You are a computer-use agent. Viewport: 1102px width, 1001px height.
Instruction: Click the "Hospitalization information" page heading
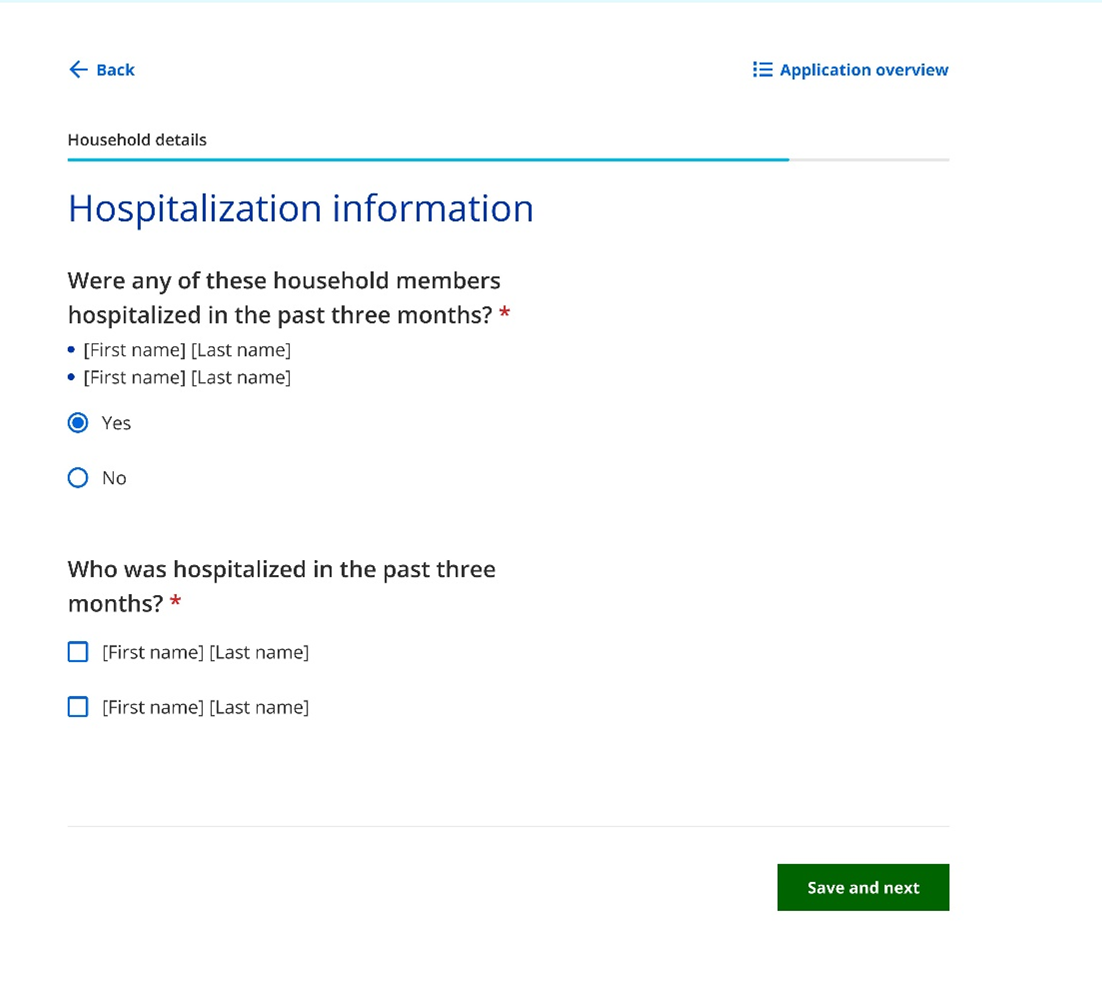(x=300, y=208)
